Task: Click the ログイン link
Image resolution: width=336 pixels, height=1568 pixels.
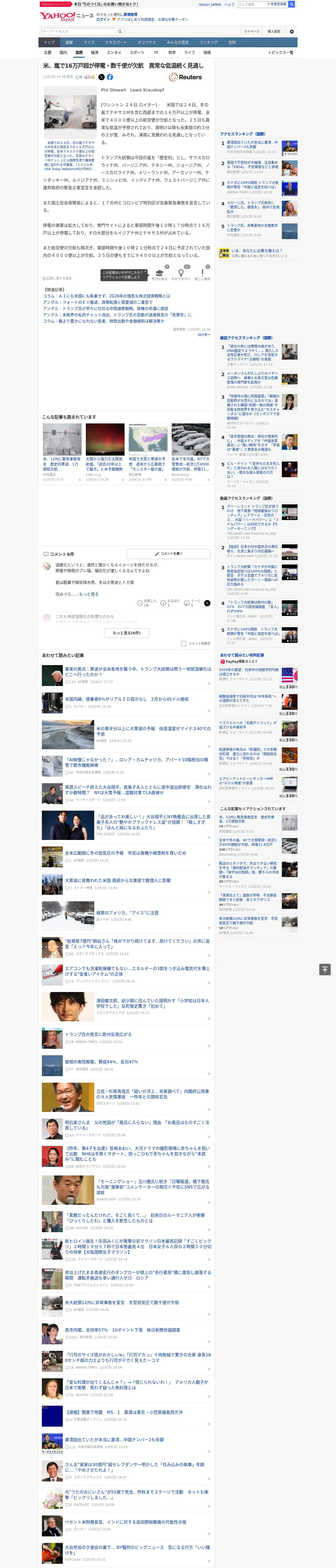Action: point(103,20)
